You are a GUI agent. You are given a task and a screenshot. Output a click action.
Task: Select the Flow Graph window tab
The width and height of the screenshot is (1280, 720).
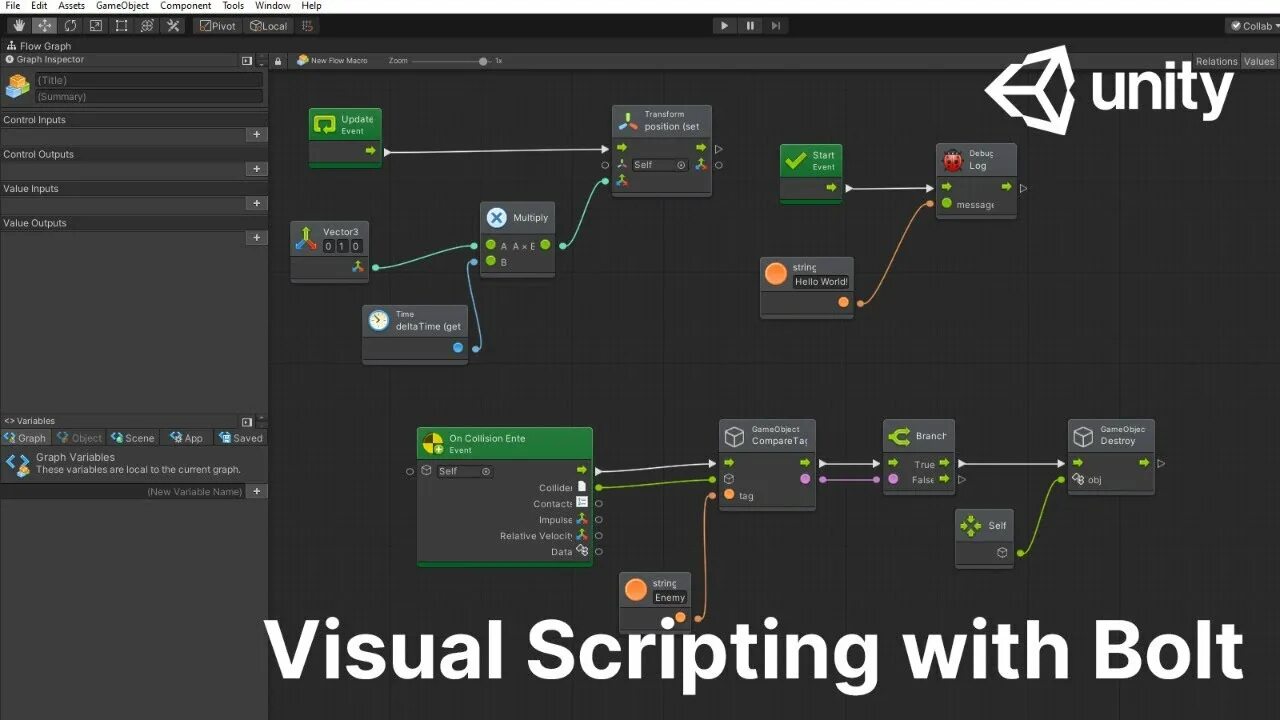pyautogui.click(x=39, y=46)
